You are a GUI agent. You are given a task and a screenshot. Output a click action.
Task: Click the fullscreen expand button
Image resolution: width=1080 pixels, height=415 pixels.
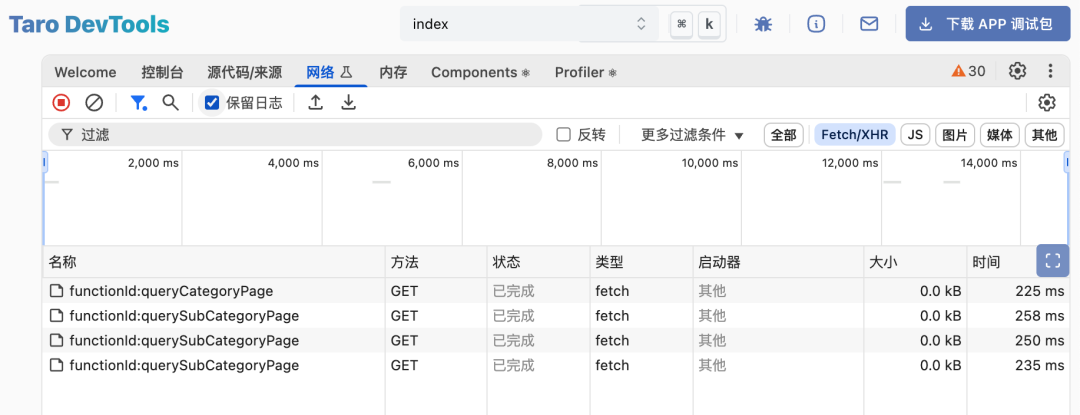tap(1052, 260)
